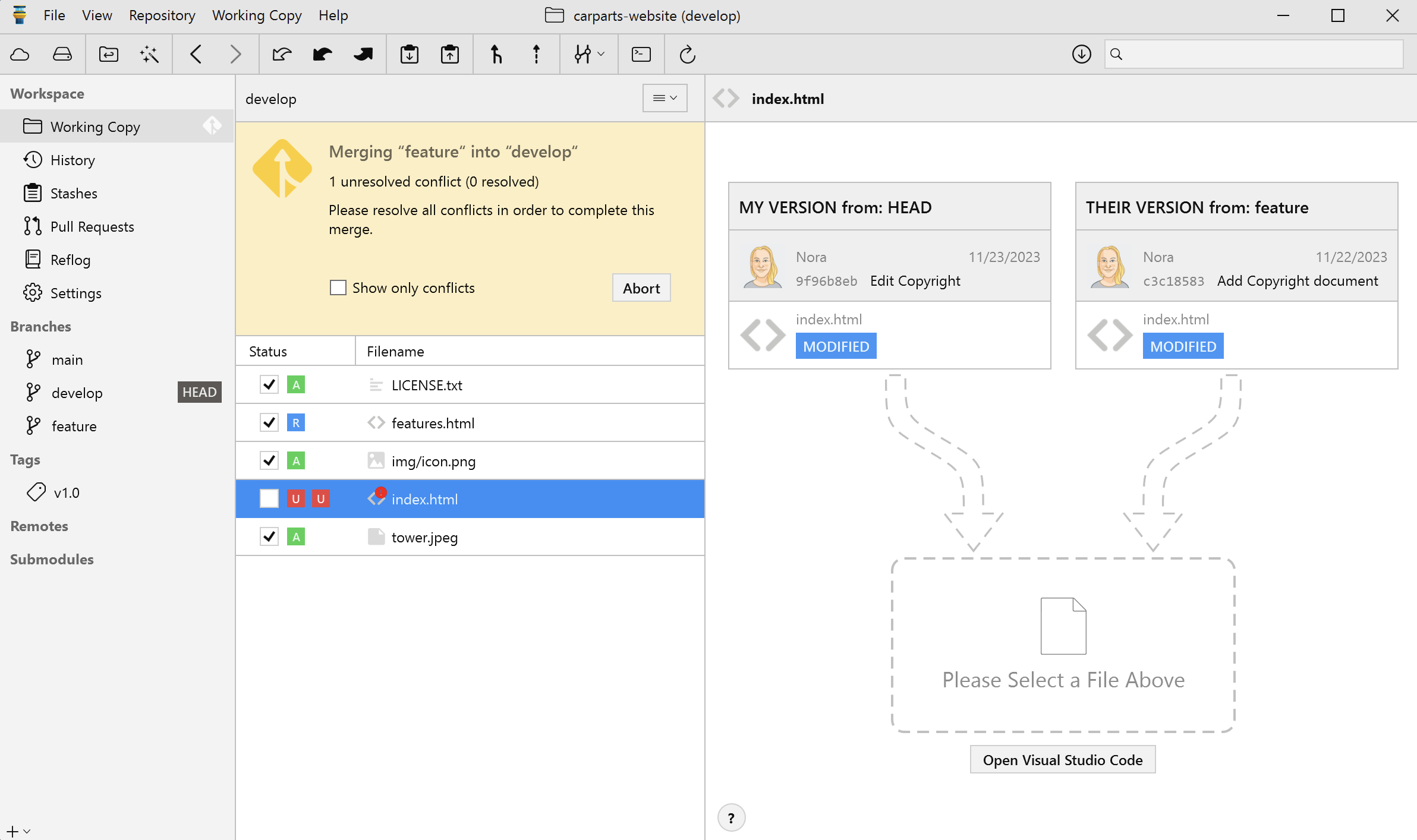Click the Refresh toolbar icon

pyautogui.click(x=687, y=55)
